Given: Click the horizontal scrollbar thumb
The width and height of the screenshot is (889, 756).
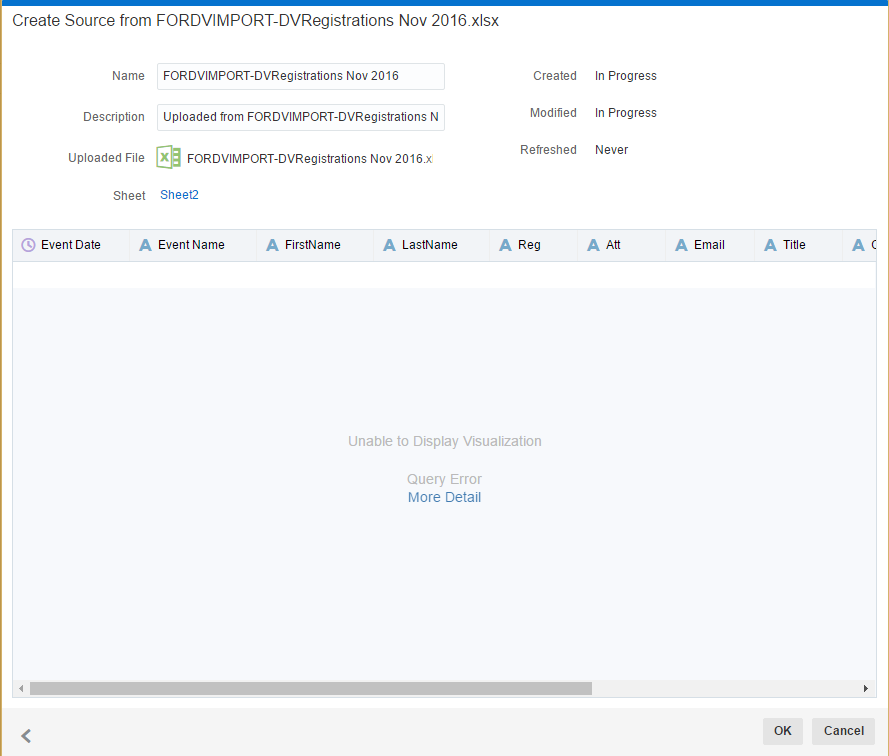Looking at the screenshot, I should tap(310, 688).
